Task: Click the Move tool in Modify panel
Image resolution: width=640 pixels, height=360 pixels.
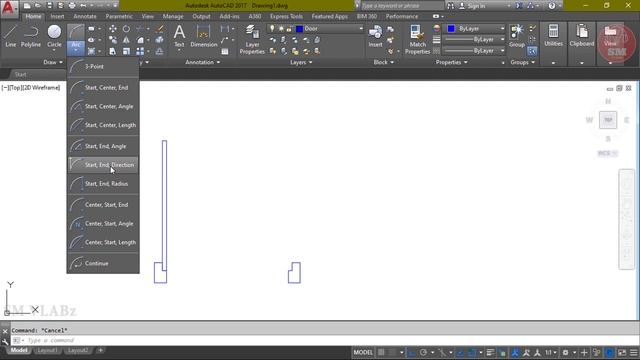Action: coord(113,29)
